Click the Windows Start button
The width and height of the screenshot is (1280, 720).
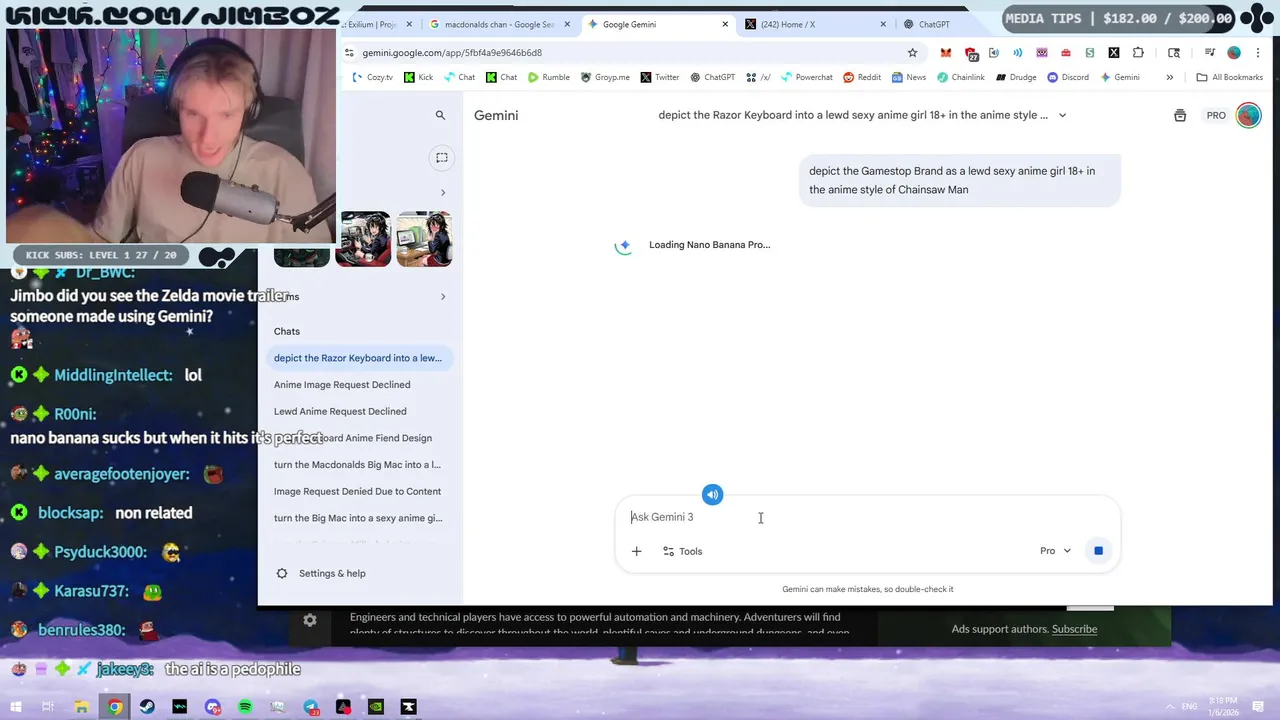[x=16, y=707]
